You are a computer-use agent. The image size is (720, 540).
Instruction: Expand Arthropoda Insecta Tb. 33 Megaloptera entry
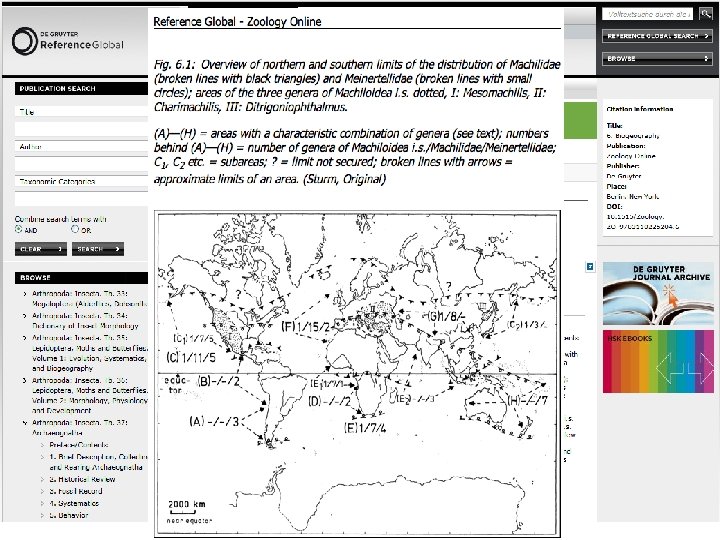point(25,294)
